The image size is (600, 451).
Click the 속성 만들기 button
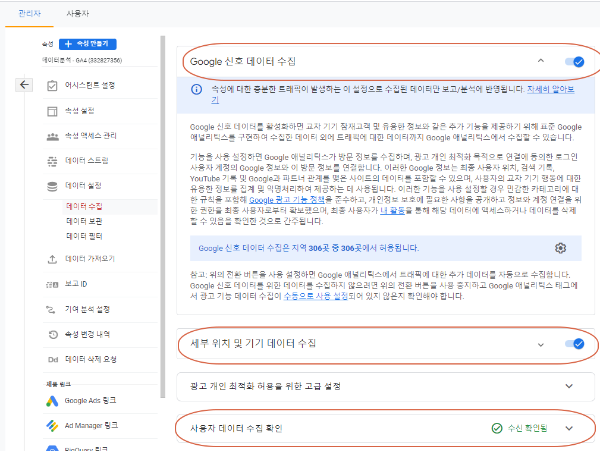[x=88, y=44]
